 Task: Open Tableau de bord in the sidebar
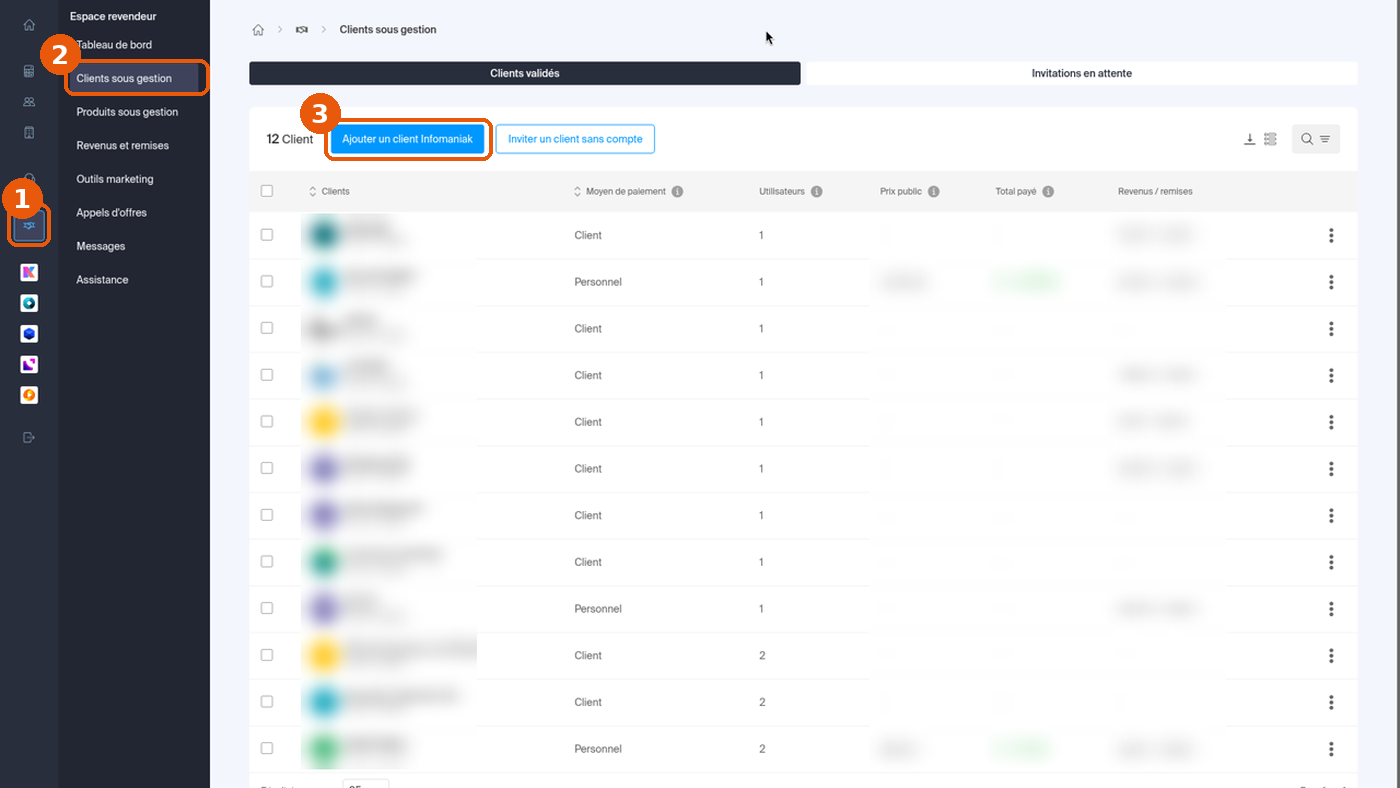point(114,45)
